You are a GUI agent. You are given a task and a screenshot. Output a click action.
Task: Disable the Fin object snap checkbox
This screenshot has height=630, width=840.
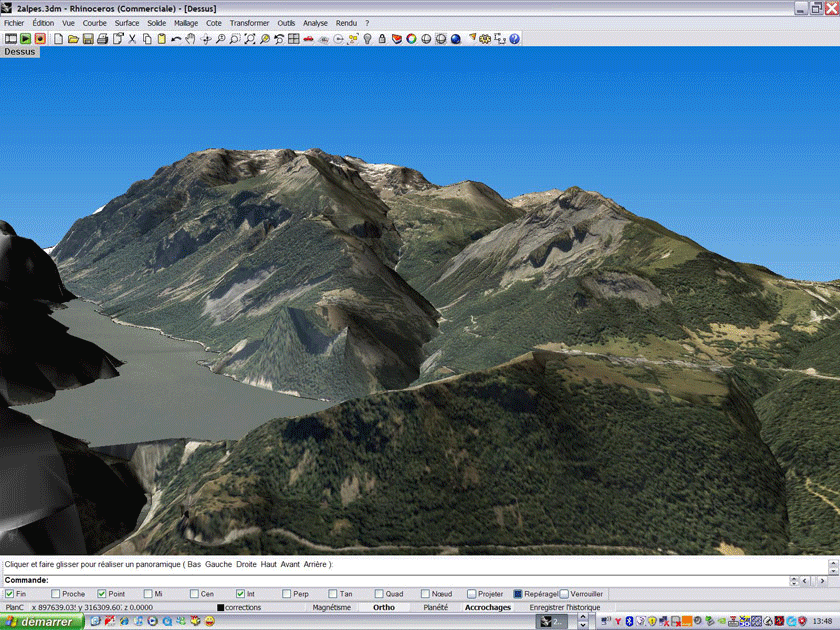(x=9, y=594)
